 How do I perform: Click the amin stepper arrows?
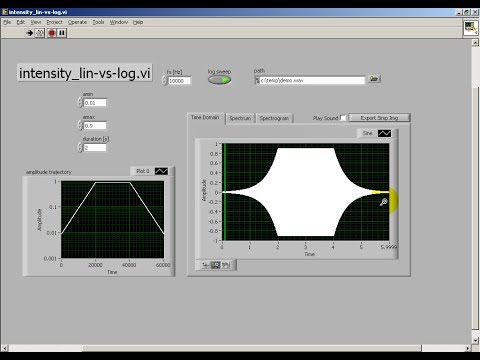(80, 103)
